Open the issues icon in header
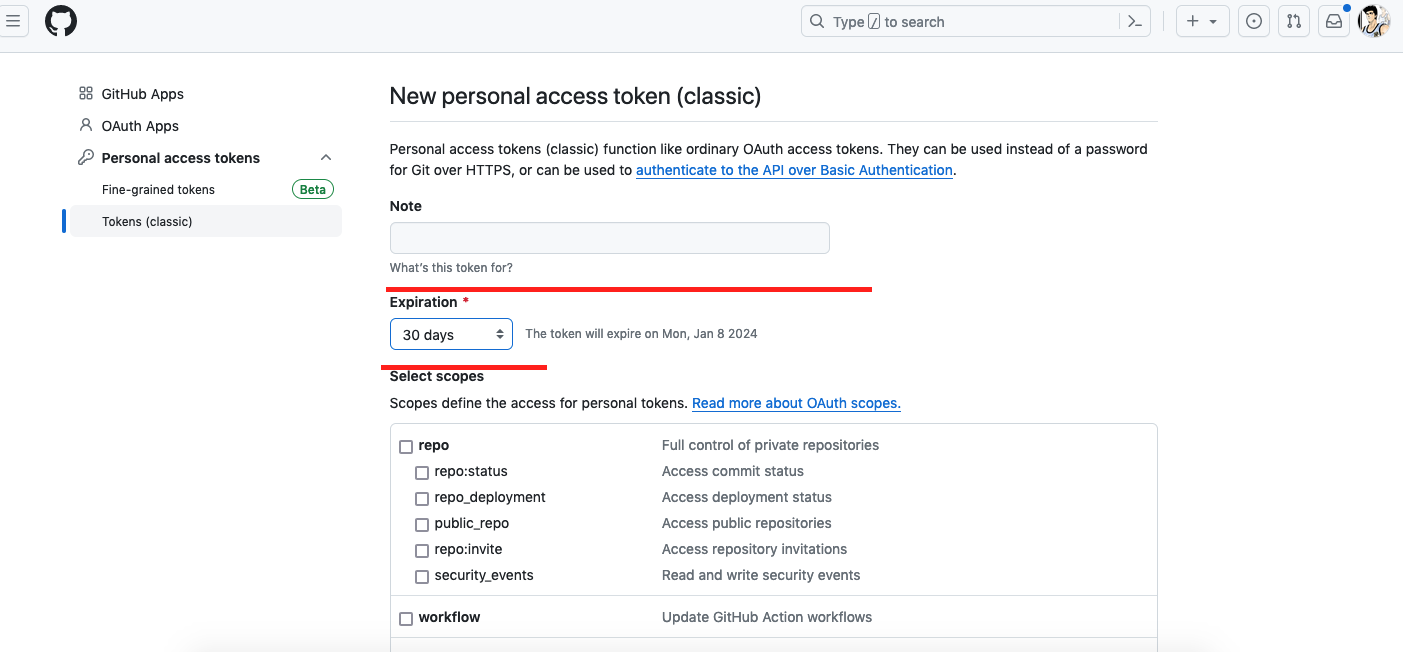 point(1254,21)
